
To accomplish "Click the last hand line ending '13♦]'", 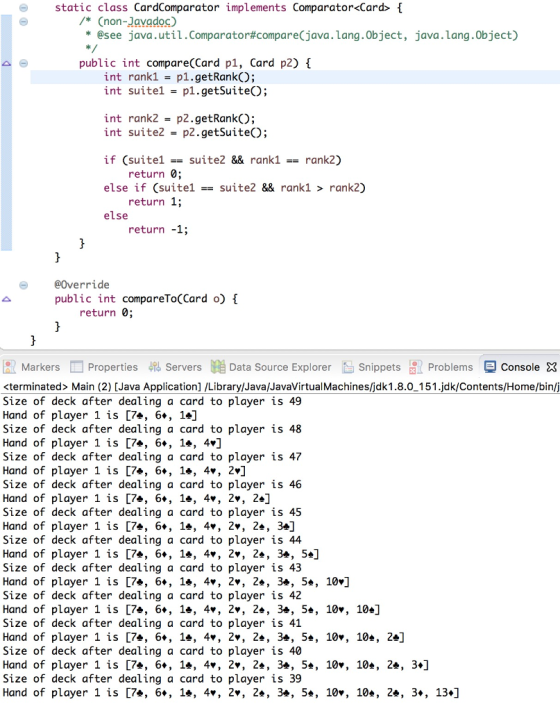I will click(x=231, y=693).
